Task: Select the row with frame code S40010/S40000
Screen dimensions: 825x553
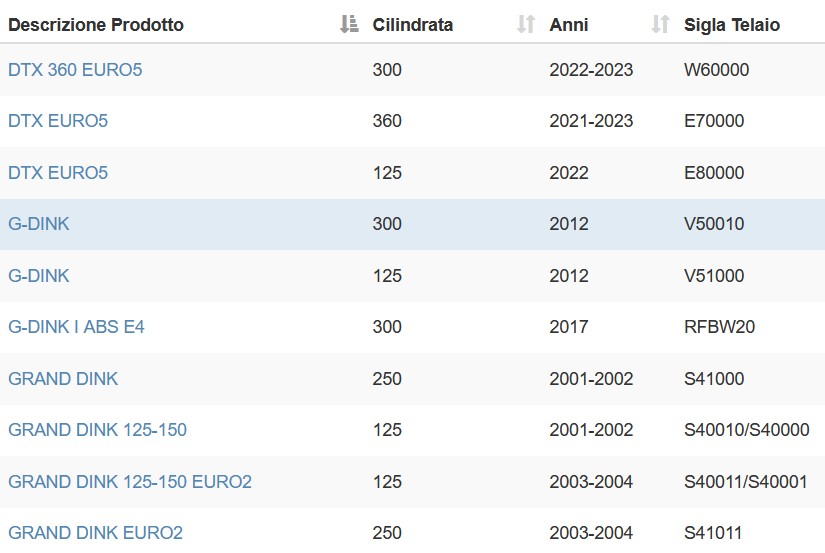Action: click(x=412, y=430)
